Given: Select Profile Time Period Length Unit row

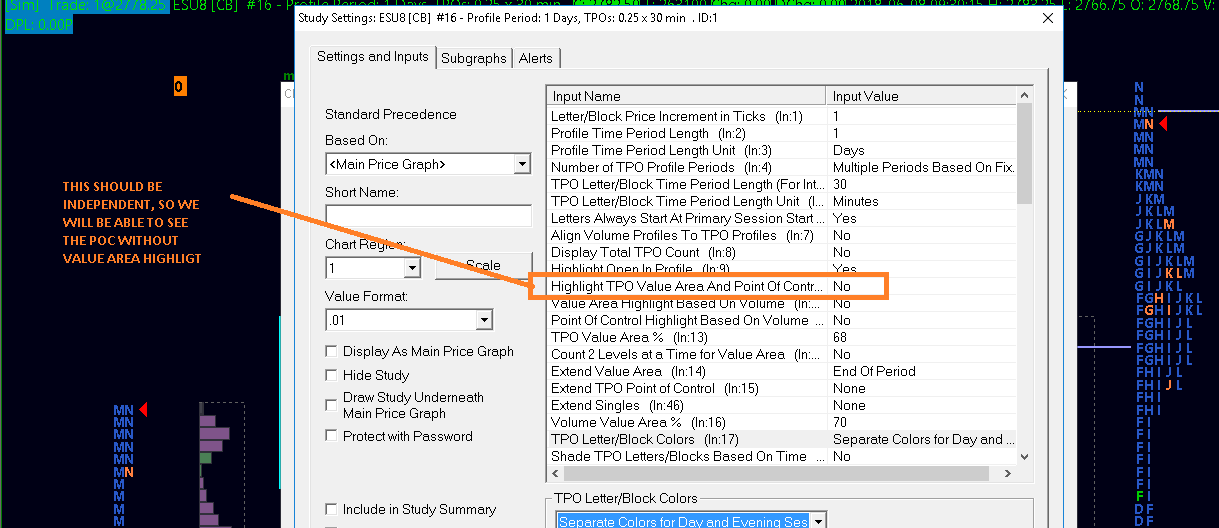Looking at the screenshot, I should coord(782,150).
